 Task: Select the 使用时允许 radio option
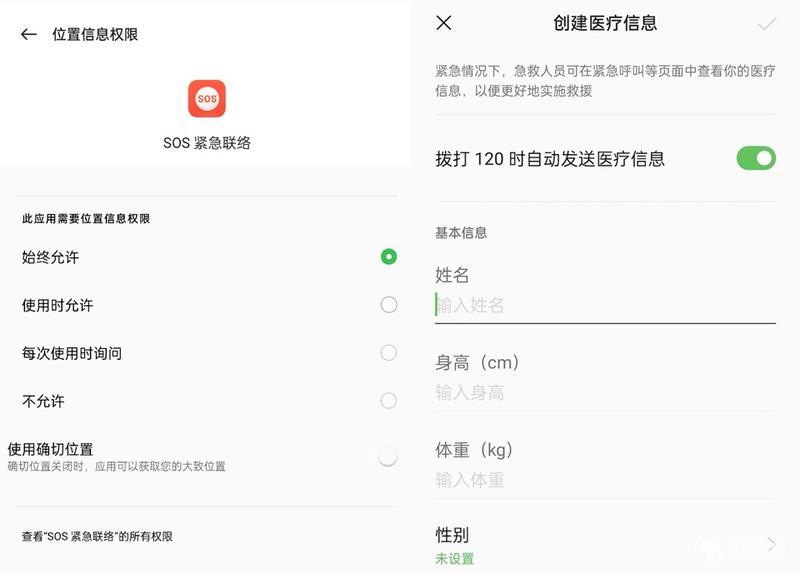[389, 305]
